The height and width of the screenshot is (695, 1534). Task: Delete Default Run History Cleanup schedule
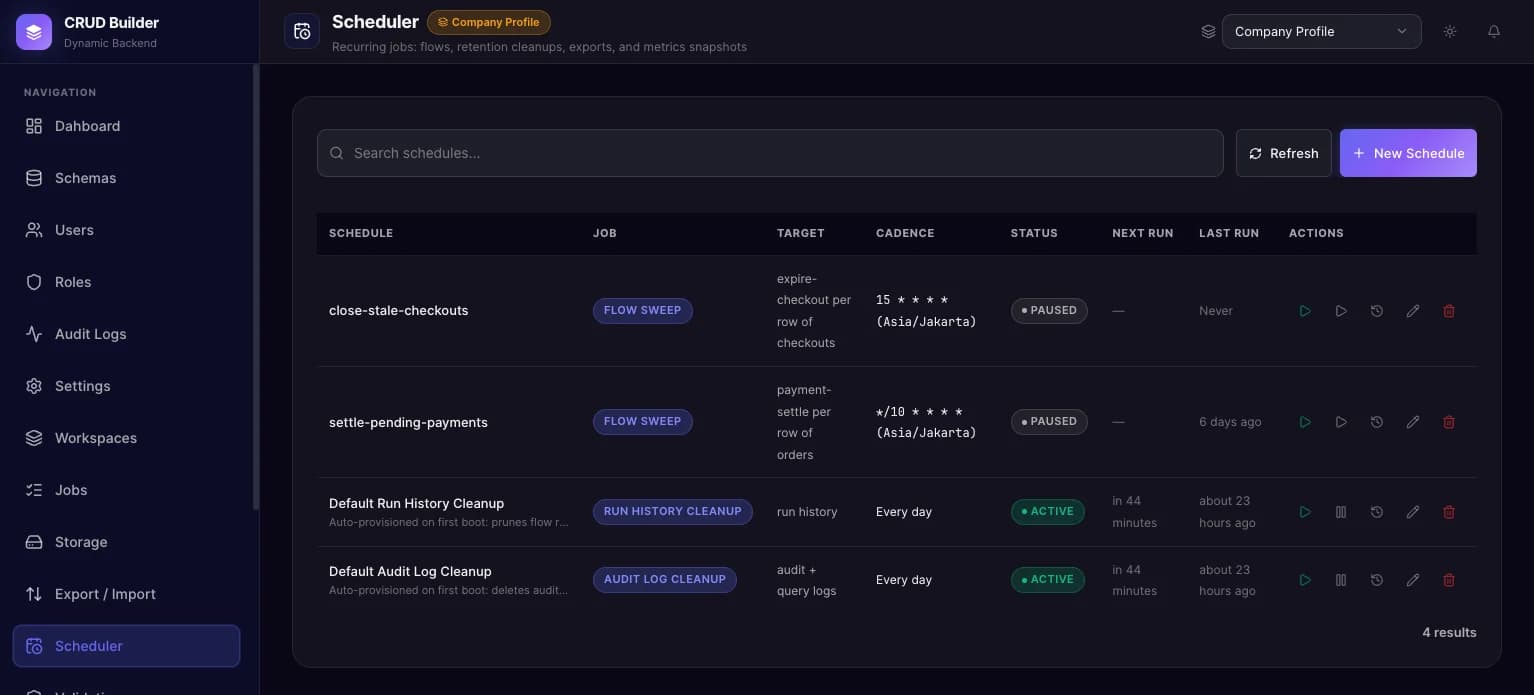click(x=1449, y=512)
